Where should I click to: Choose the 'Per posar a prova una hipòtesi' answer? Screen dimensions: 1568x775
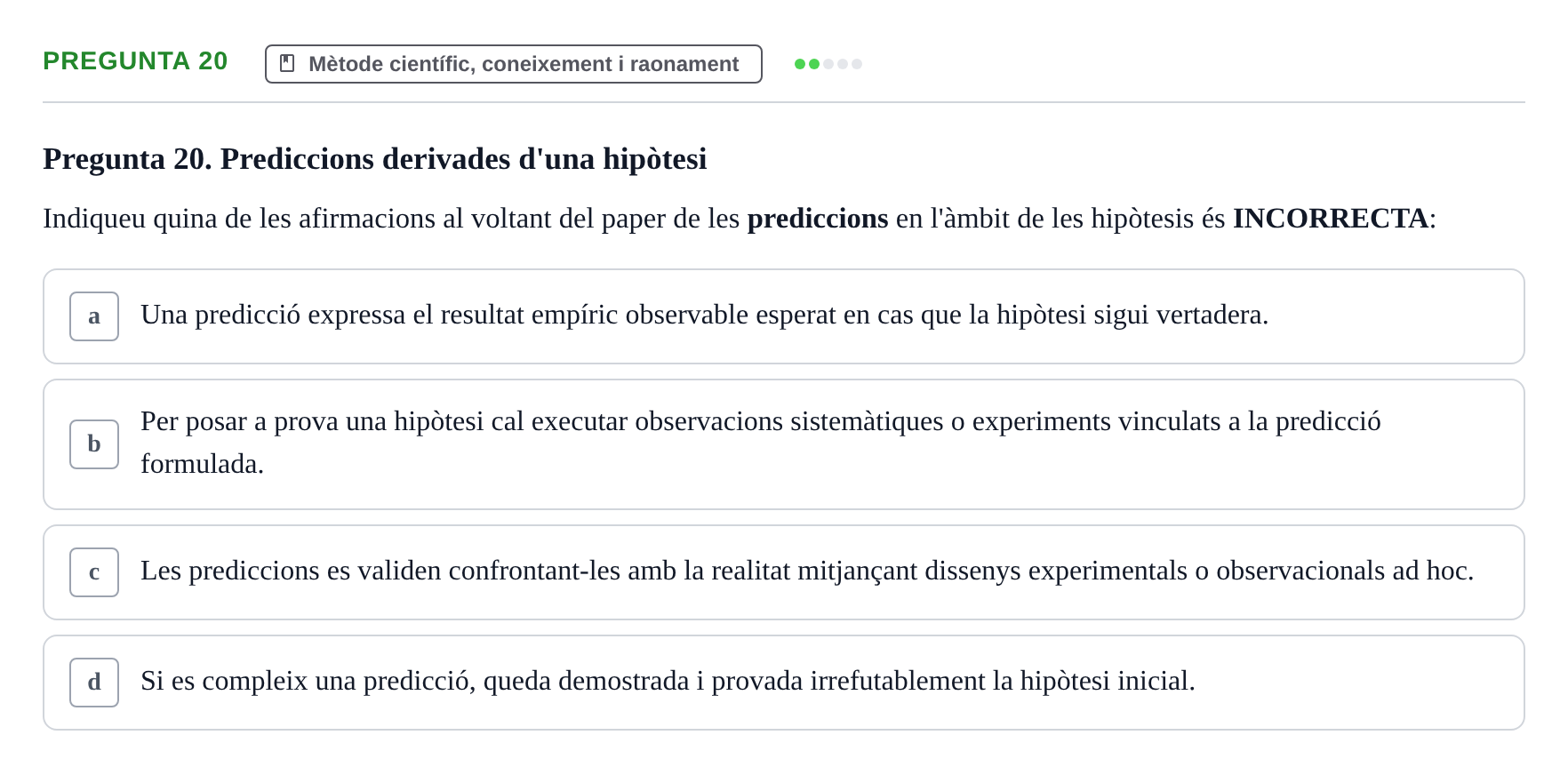[x=784, y=444]
